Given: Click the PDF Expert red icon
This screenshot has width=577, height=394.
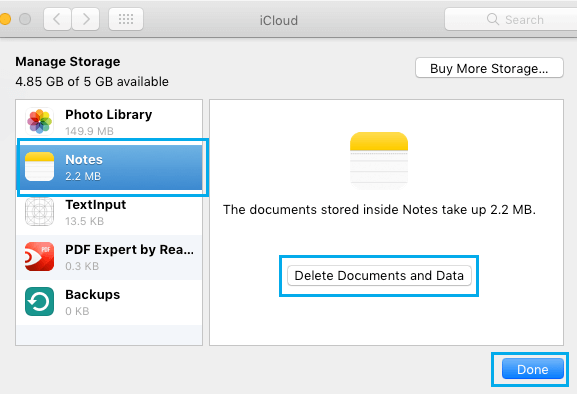Looking at the screenshot, I should [39, 256].
